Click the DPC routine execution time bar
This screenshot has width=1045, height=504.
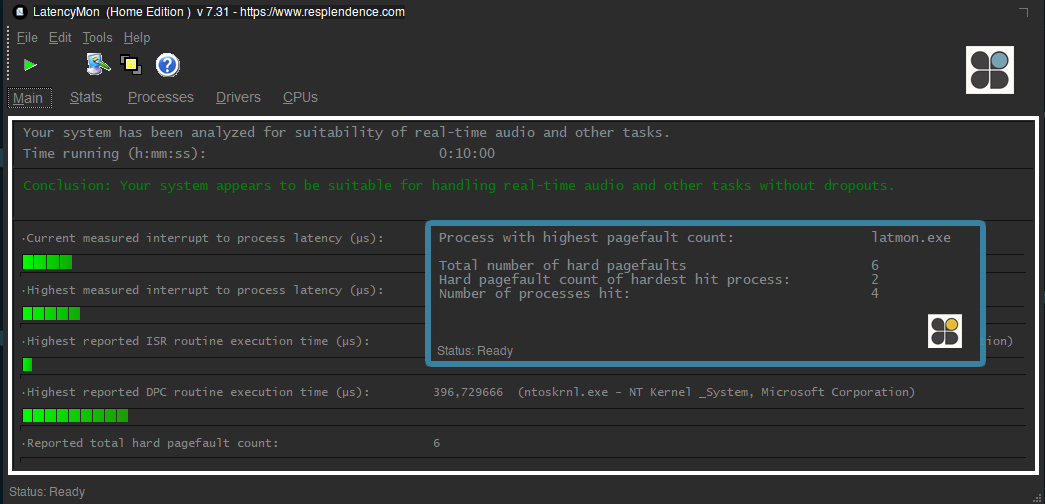click(x=75, y=415)
